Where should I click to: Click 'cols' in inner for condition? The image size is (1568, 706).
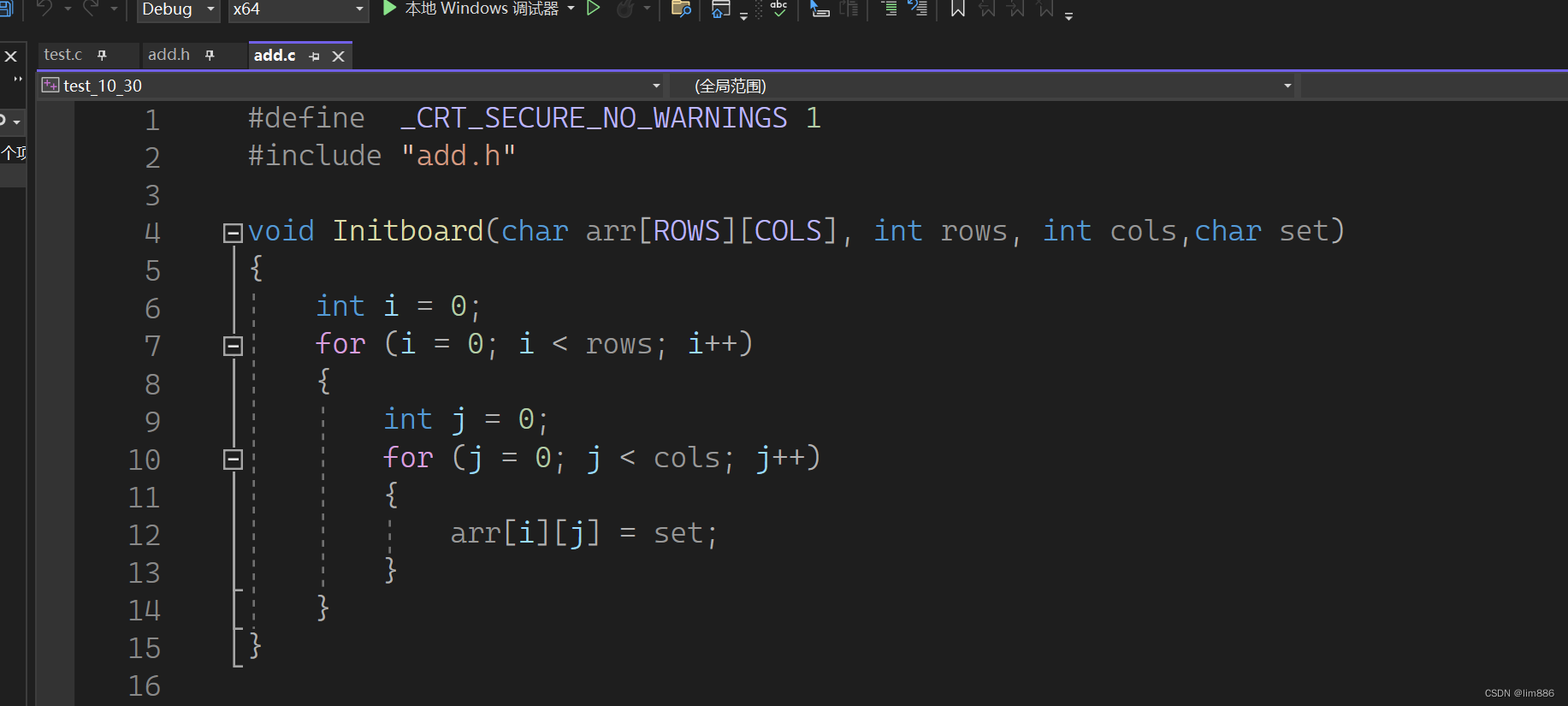[687, 458]
